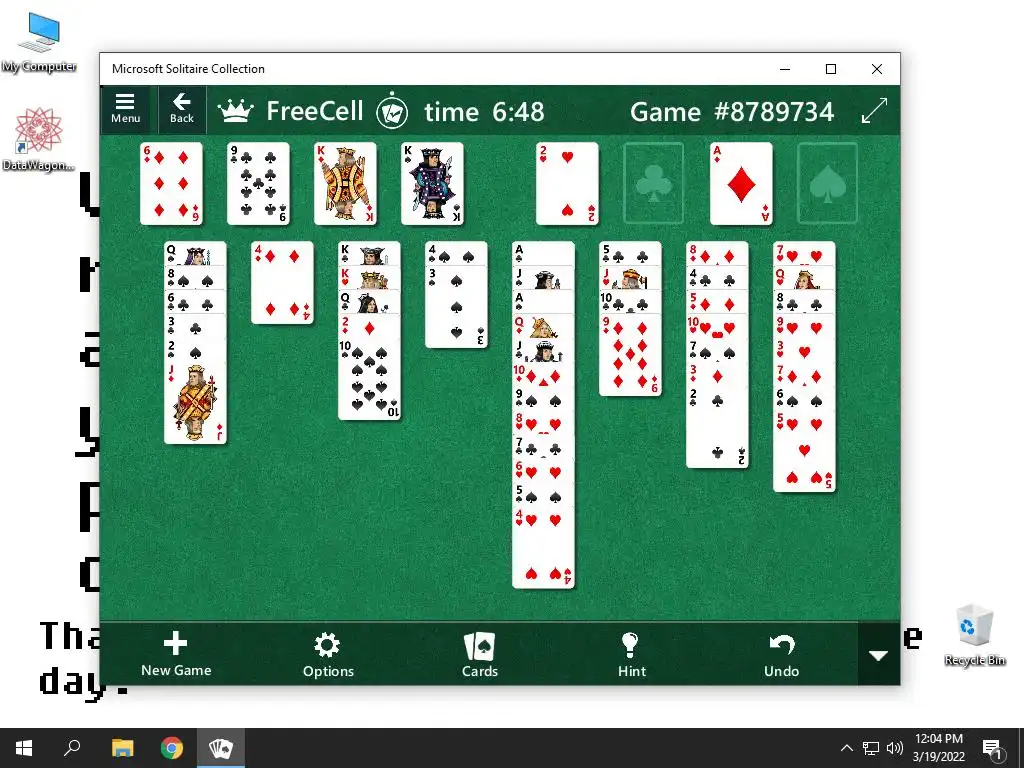Viewport: 1024px width, 768px height.
Task: Select the queen of hearts in column eight
Action: click(805, 278)
